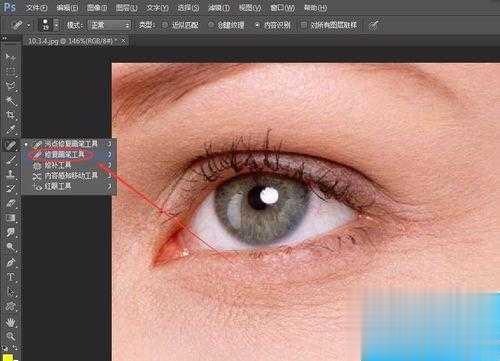Select the Move tool in toolbox
Viewport: 500px width, 361px height.
10,56
